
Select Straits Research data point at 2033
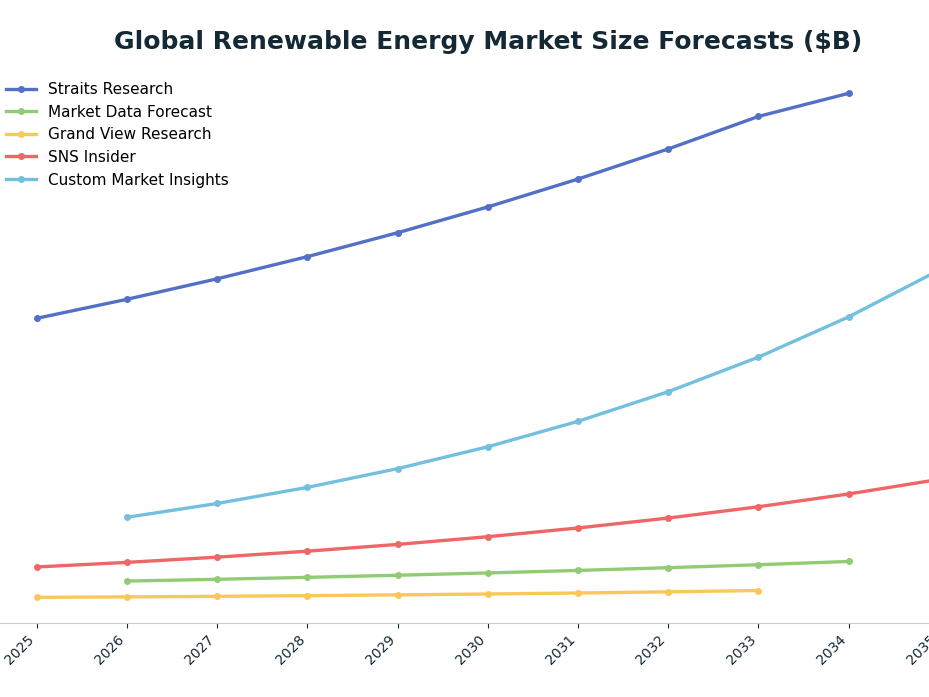click(x=758, y=117)
